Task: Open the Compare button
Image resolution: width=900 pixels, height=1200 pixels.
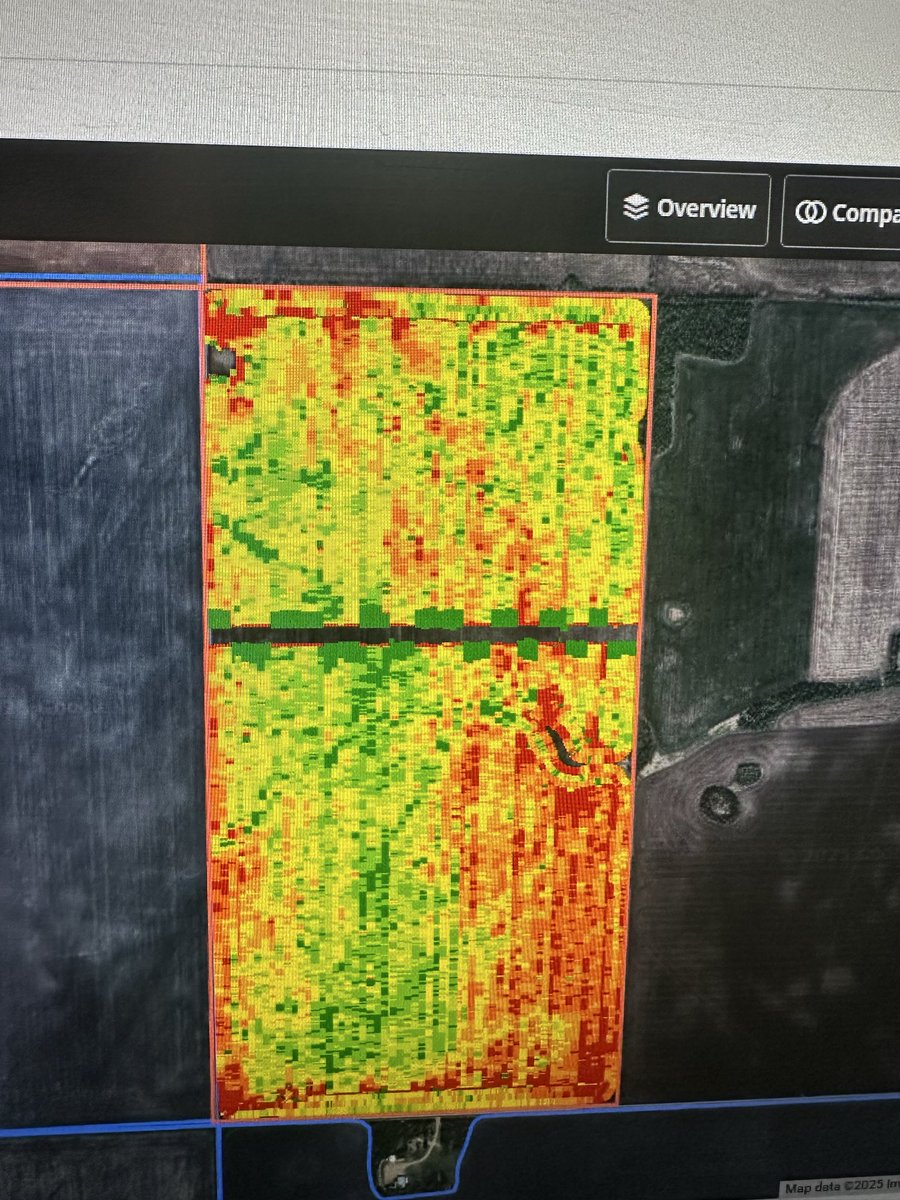Action: (x=841, y=212)
